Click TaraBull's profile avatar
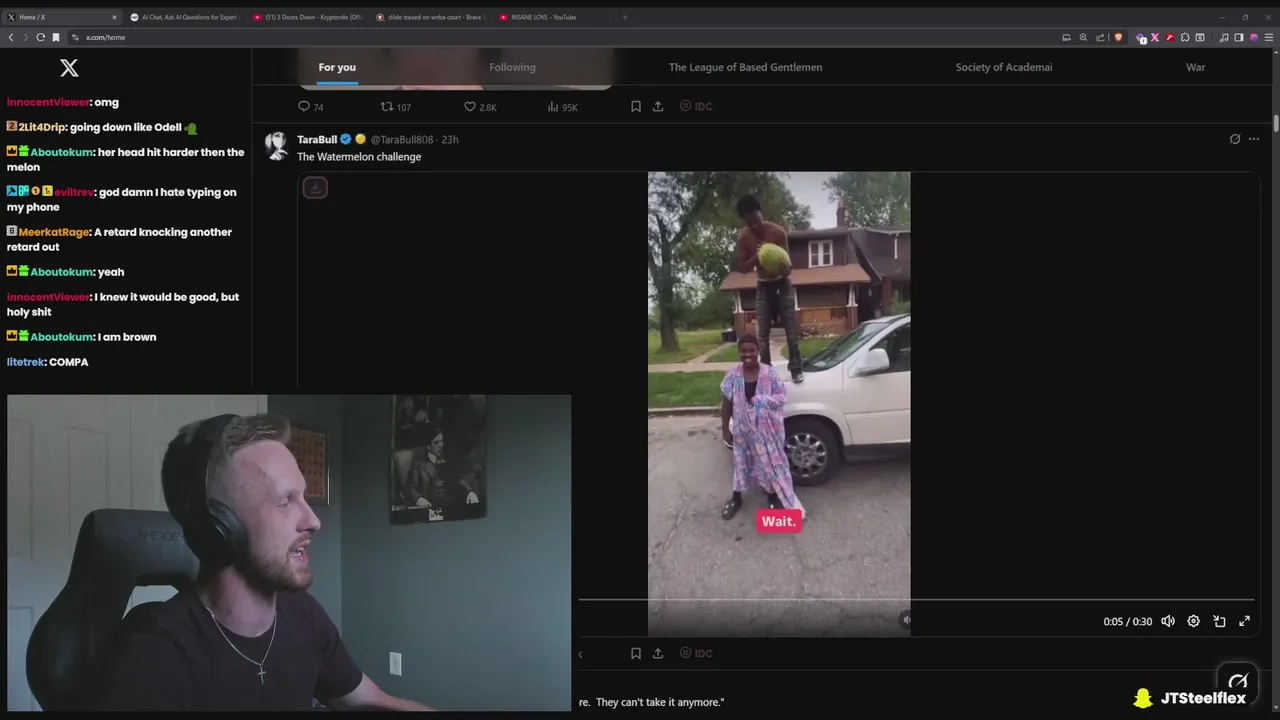Viewport: 1280px width, 720px height. [277, 146]
